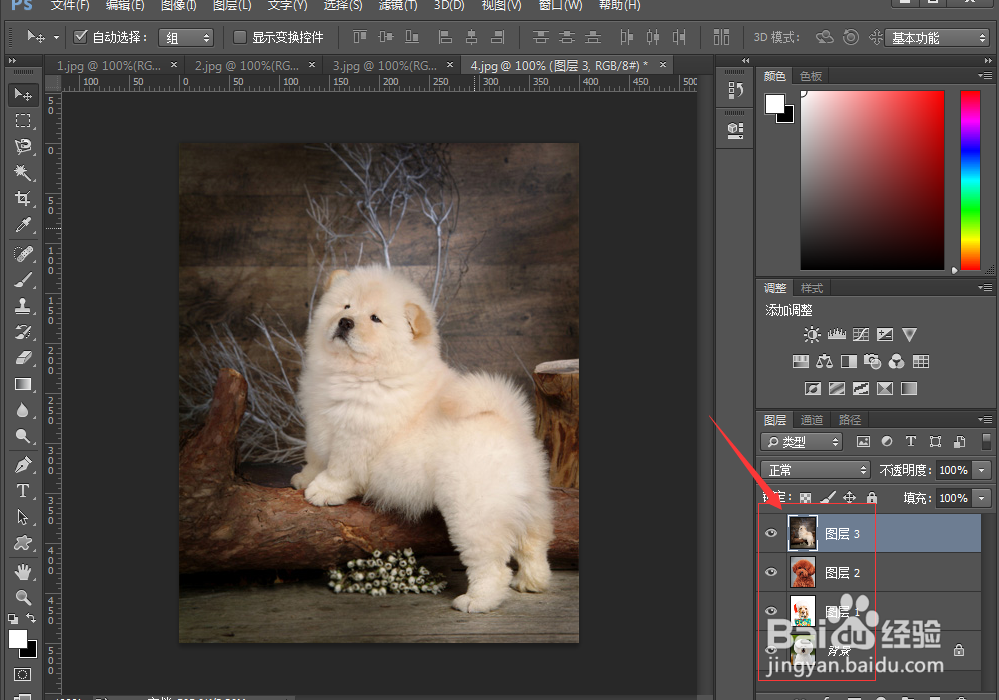This screenshot has width=999, height=700.
Task: Select the Magic Wand tool
Action: [23, 173]
